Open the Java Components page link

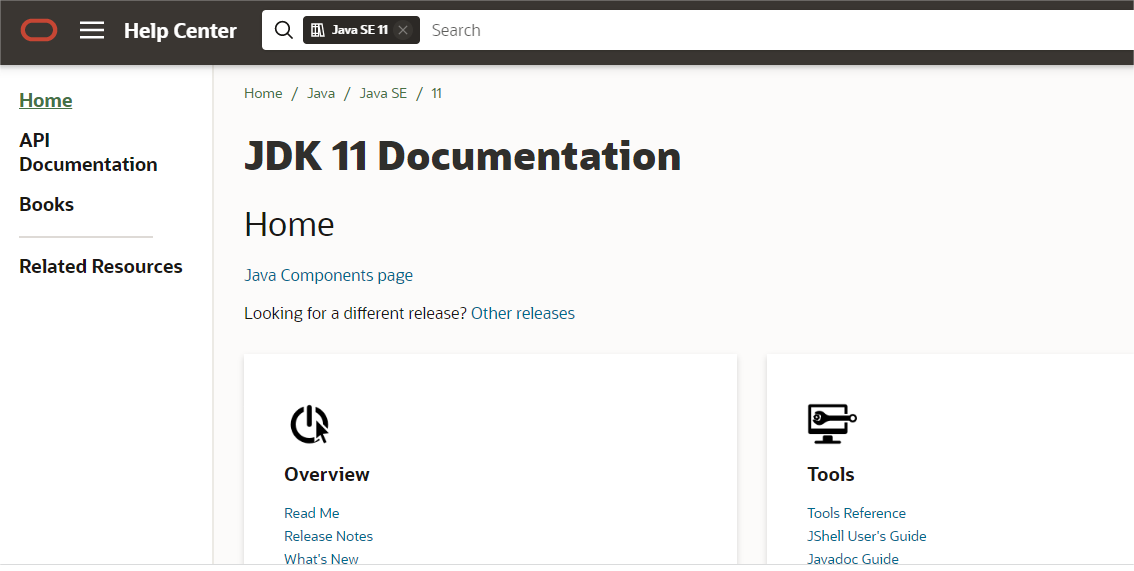[x=328, y=275]
